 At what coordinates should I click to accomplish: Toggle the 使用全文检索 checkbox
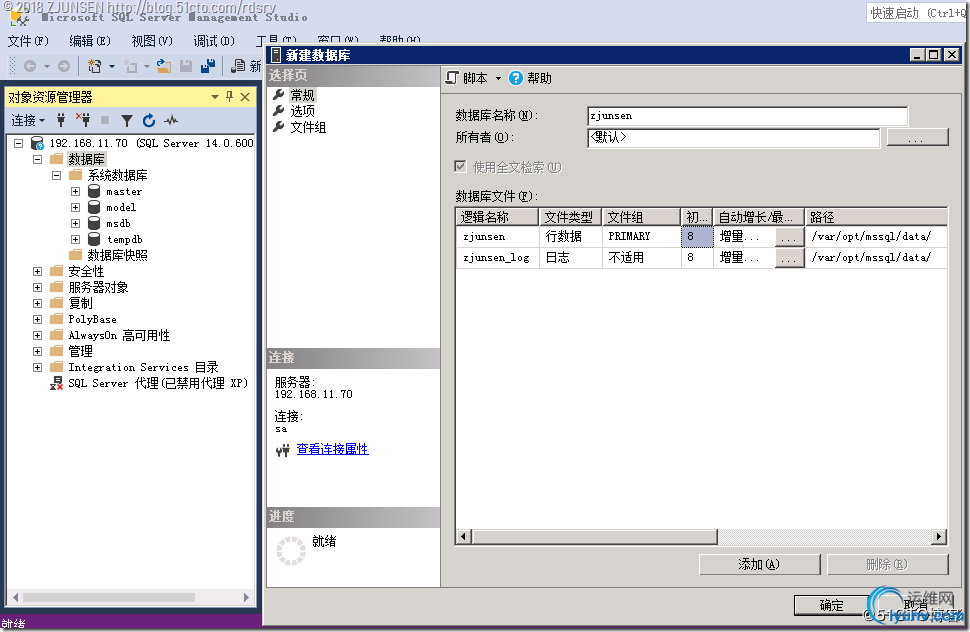[x=460, y=166]
